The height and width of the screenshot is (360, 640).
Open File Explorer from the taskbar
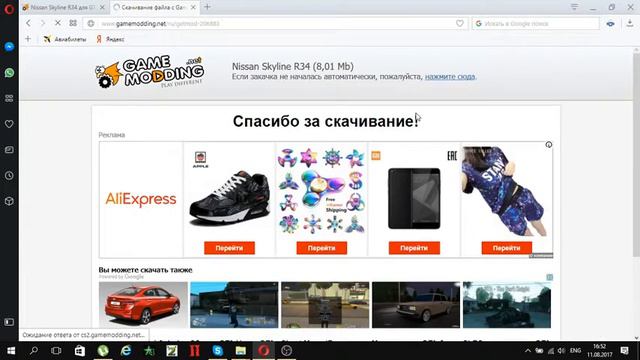240,351
